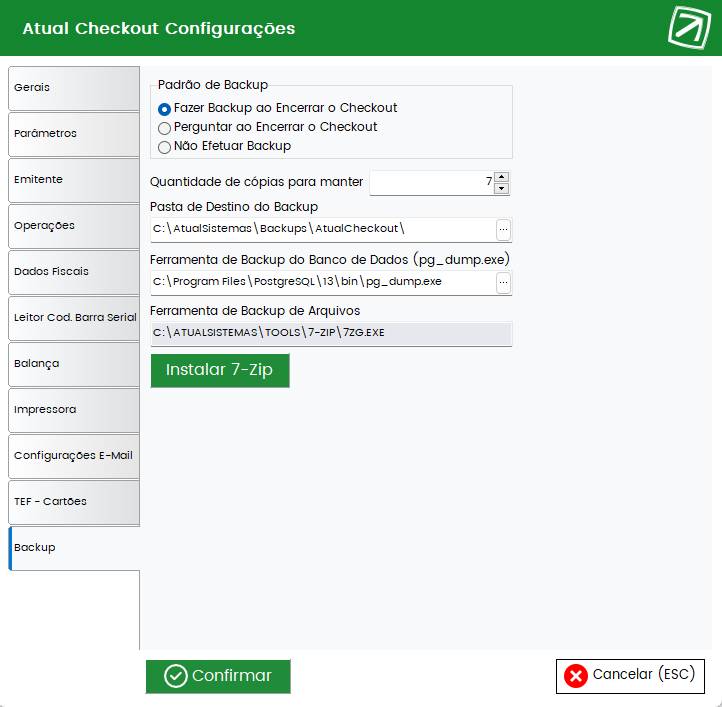This screenshot has width=722, height=707.
Task: Open the Dados Fiscais tab
Action: pos(74,272)
